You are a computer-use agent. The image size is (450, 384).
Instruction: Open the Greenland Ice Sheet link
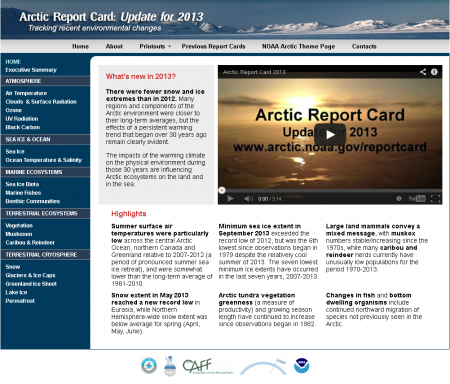point(31,284)
